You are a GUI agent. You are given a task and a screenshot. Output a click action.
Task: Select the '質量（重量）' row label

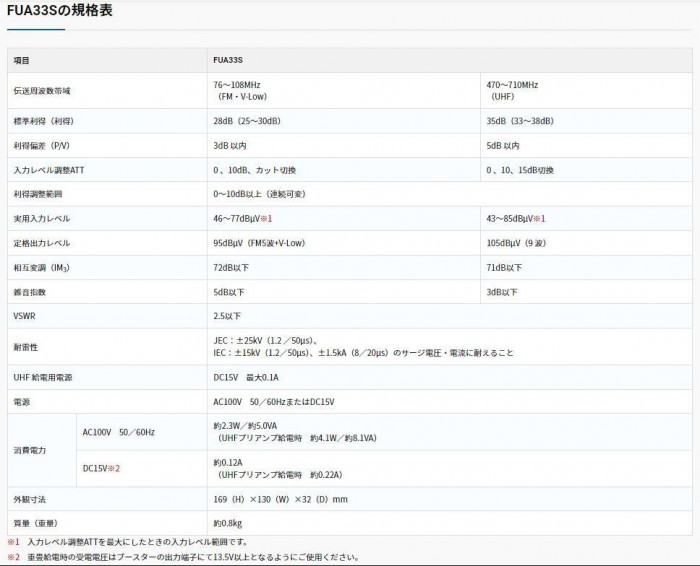click(36, 523)
